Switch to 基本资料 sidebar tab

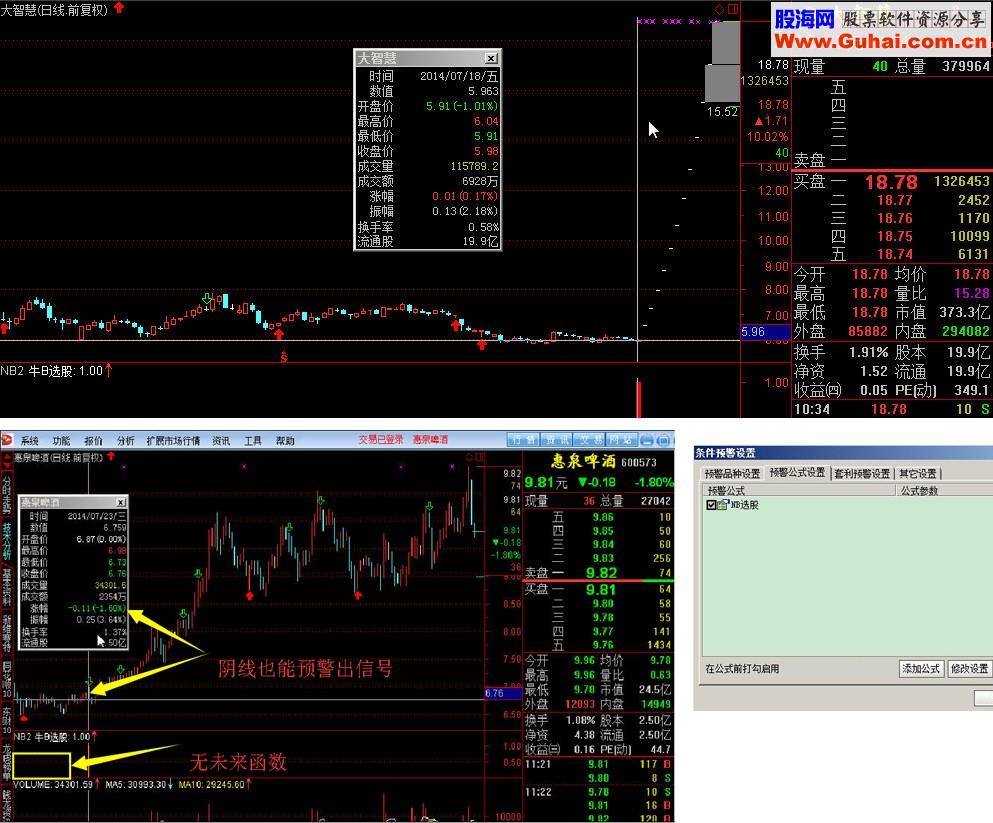[x=6, y=588]
